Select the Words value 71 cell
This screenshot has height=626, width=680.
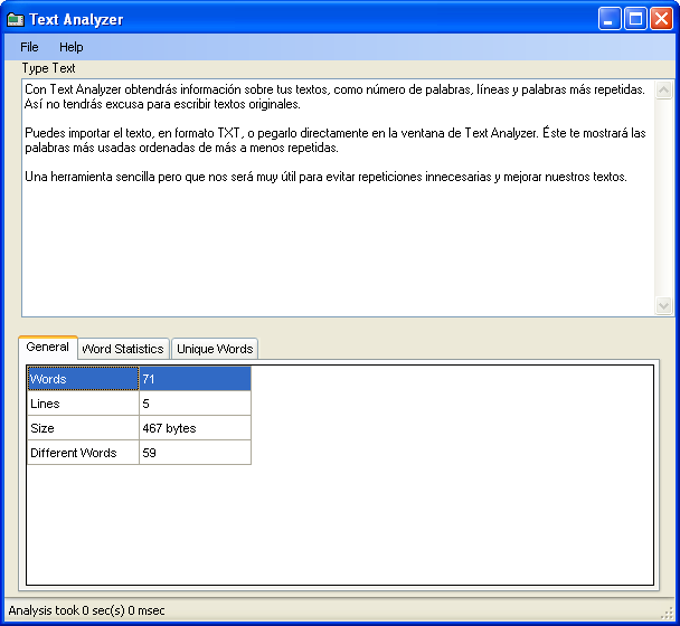coord(195,379)
